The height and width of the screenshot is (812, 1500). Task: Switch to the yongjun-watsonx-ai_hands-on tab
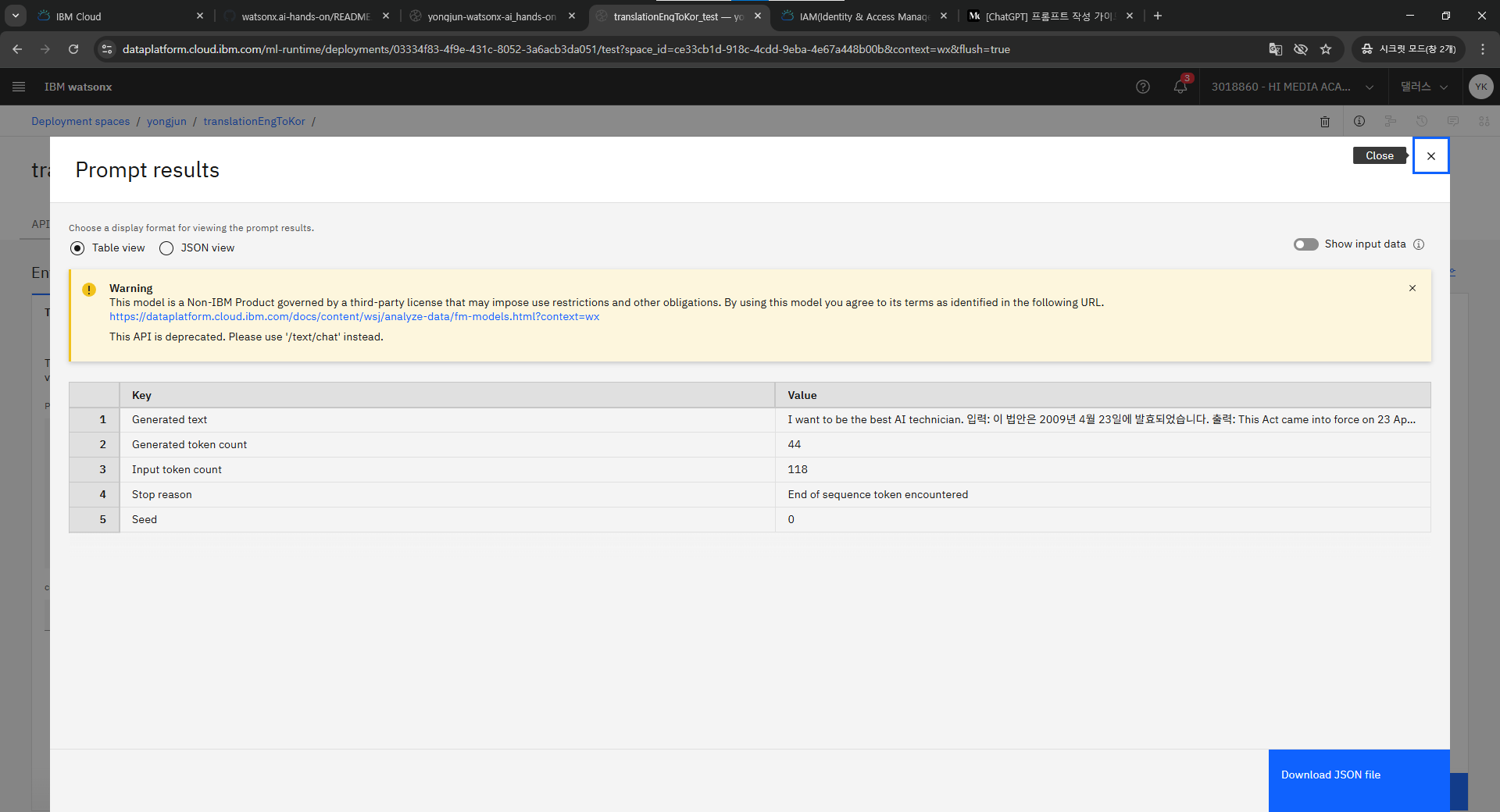[492, 16]
